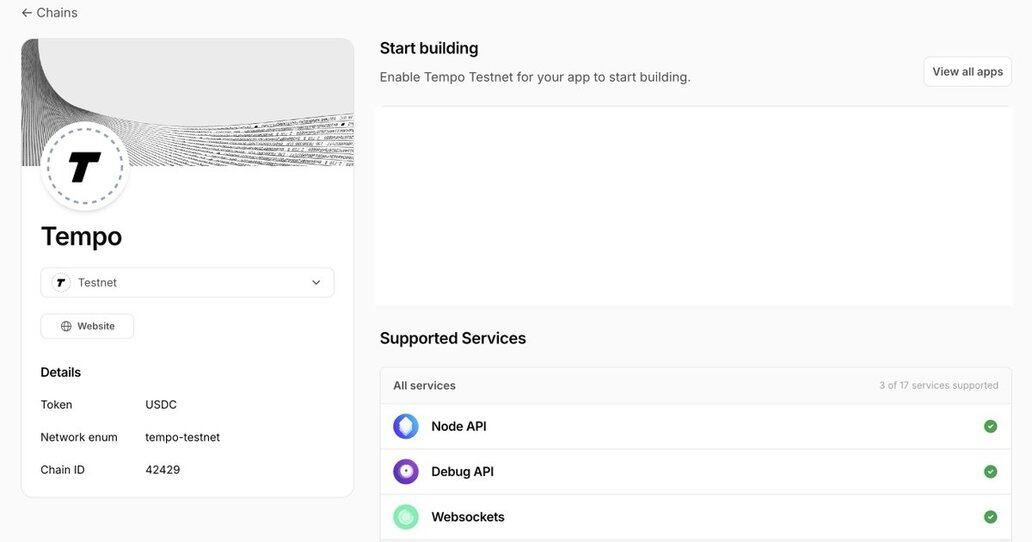This screenshot has height=542, width=1032.
Task: Click the large Tempo logo avatar
Action: click(85, 167)
